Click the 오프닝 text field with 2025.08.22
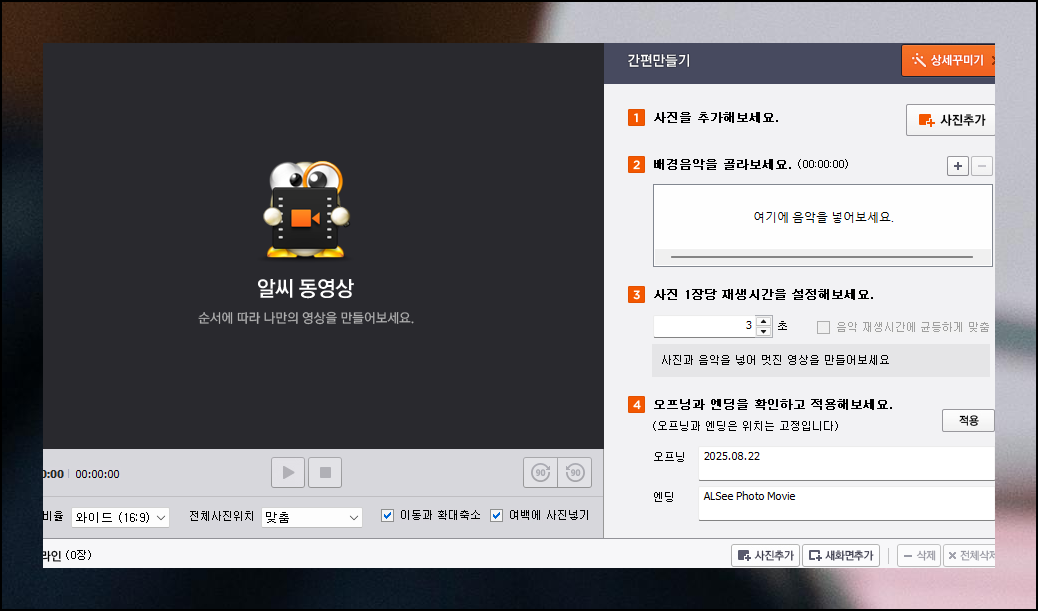The image size is (1038, 611). pos(847,463)
